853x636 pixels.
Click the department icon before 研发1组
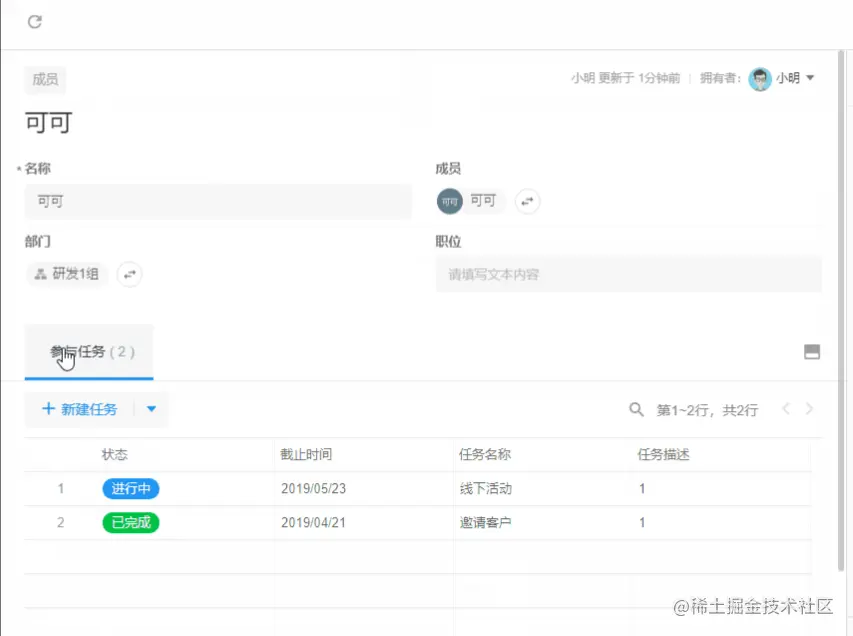click(42, 273)
